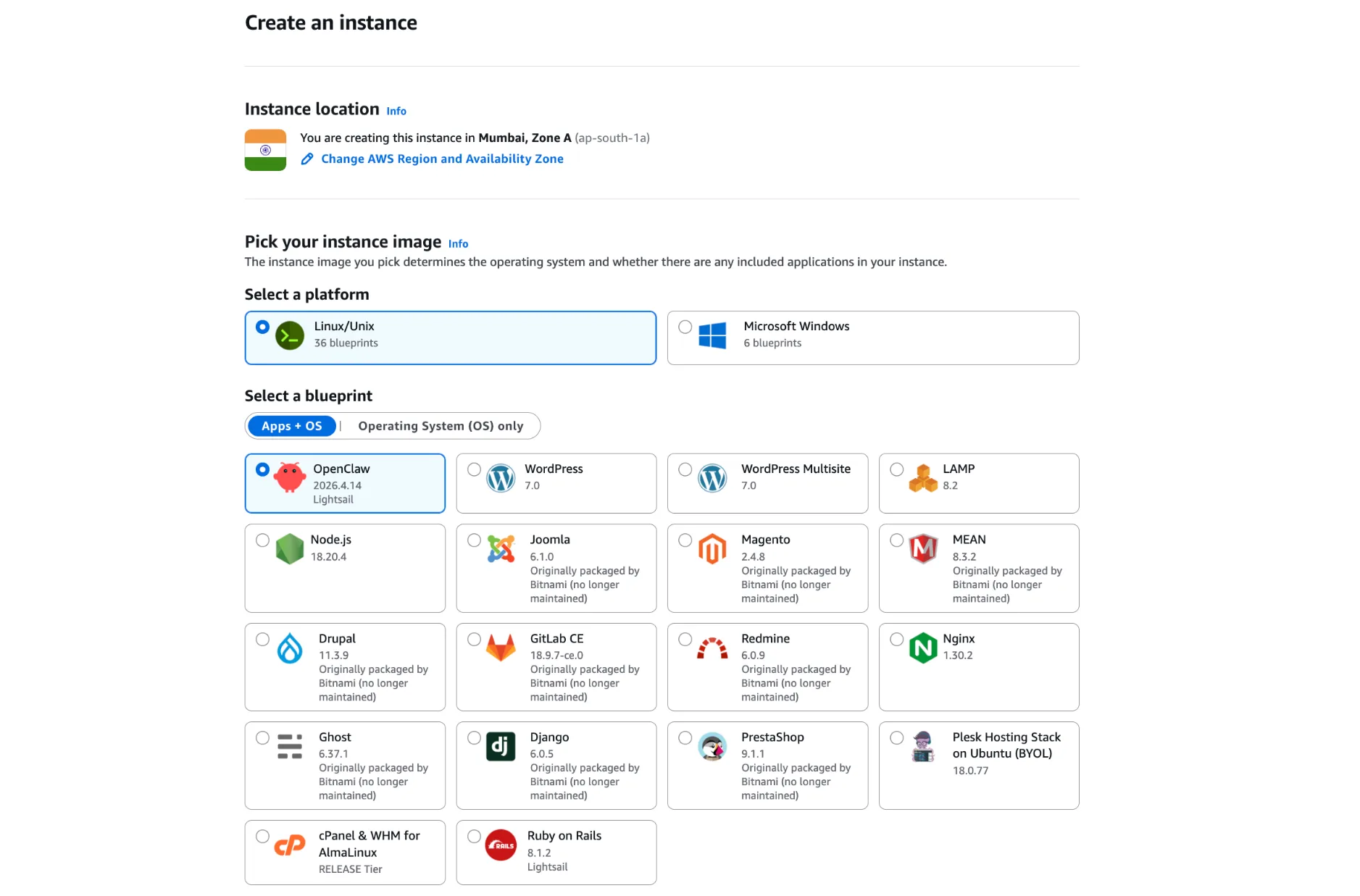Click the OpenClaw version '2026.4.14' text
Screen dimensions: 1360x896
click(x=337, y=485)
